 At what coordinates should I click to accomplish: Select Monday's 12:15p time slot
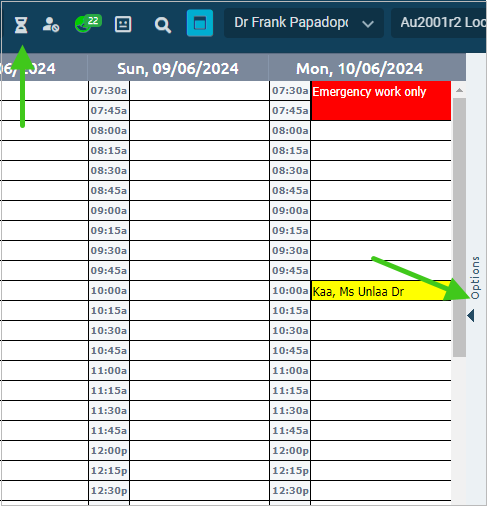tap(381, 471)
